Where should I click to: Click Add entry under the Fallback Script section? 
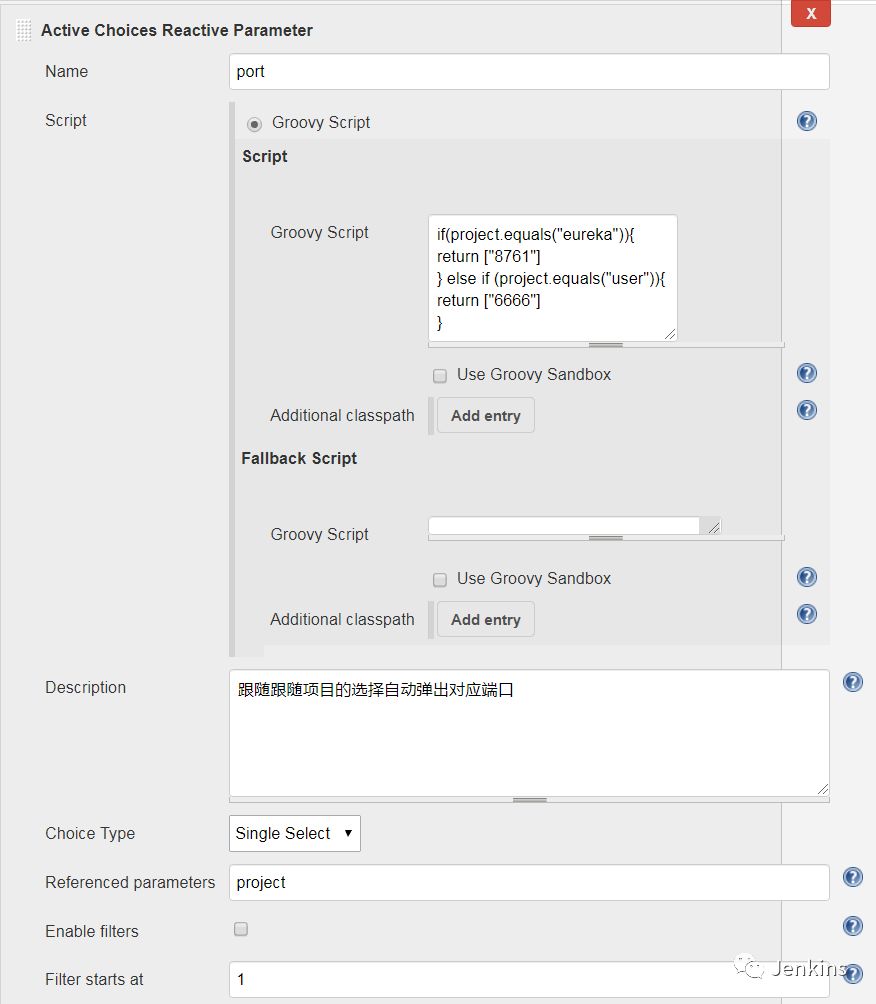point(486,620)
